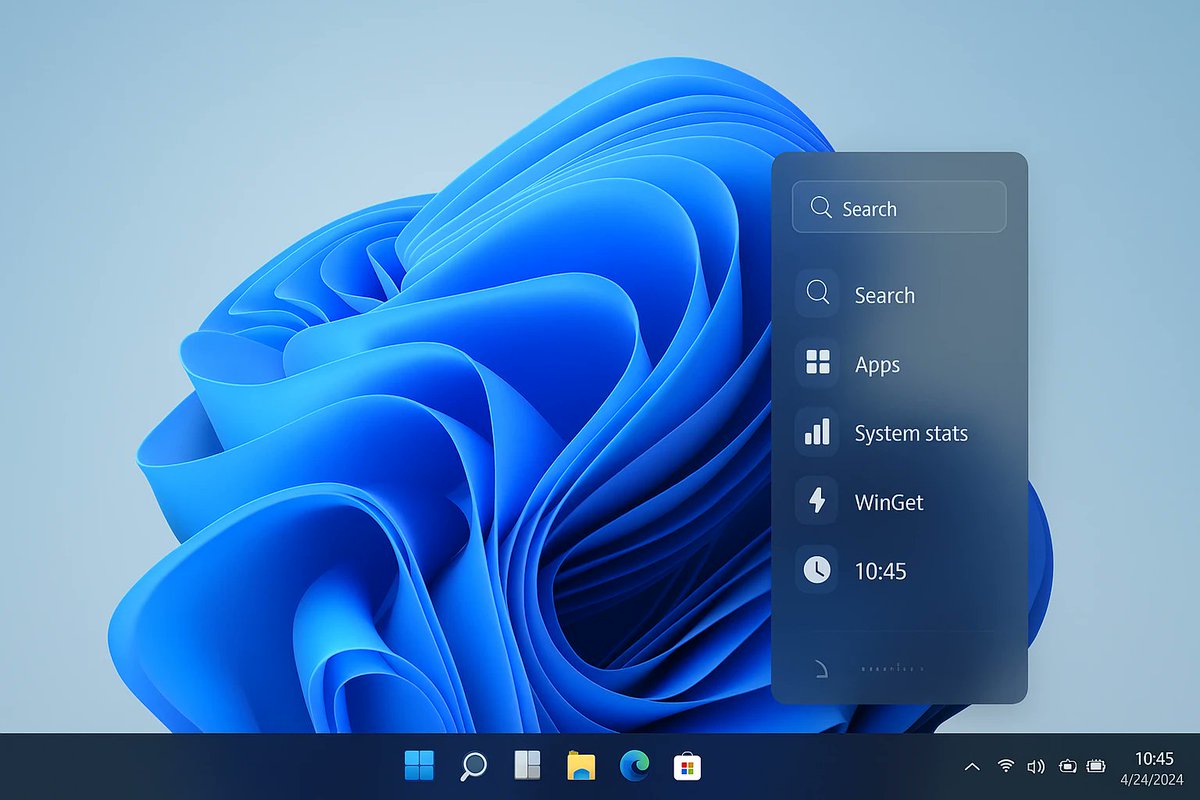Open the Windows Start menu
The height and width of the screenshot is (800, 1200).
pyautogui.click(x=419, y=766)
